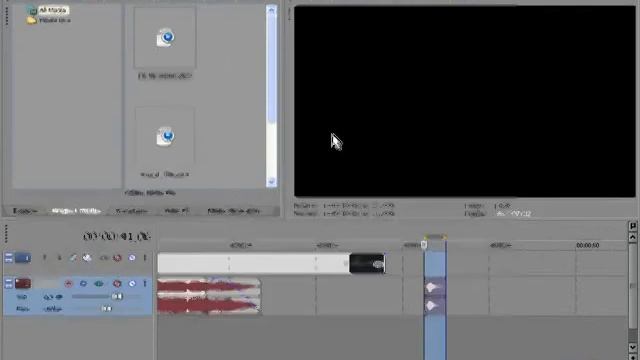Click the second media file name label
The width and height of the screenshot is (640, 360).
click(165, 174)
